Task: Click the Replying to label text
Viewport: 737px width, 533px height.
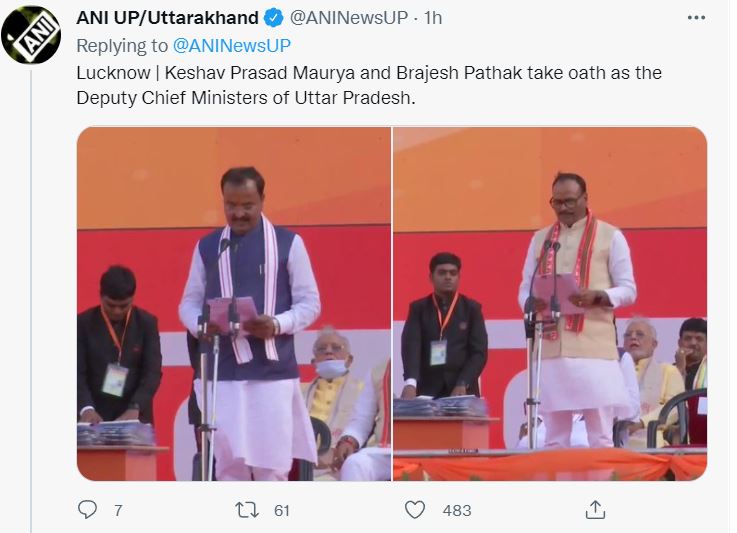Action: (x=122, y=46)
